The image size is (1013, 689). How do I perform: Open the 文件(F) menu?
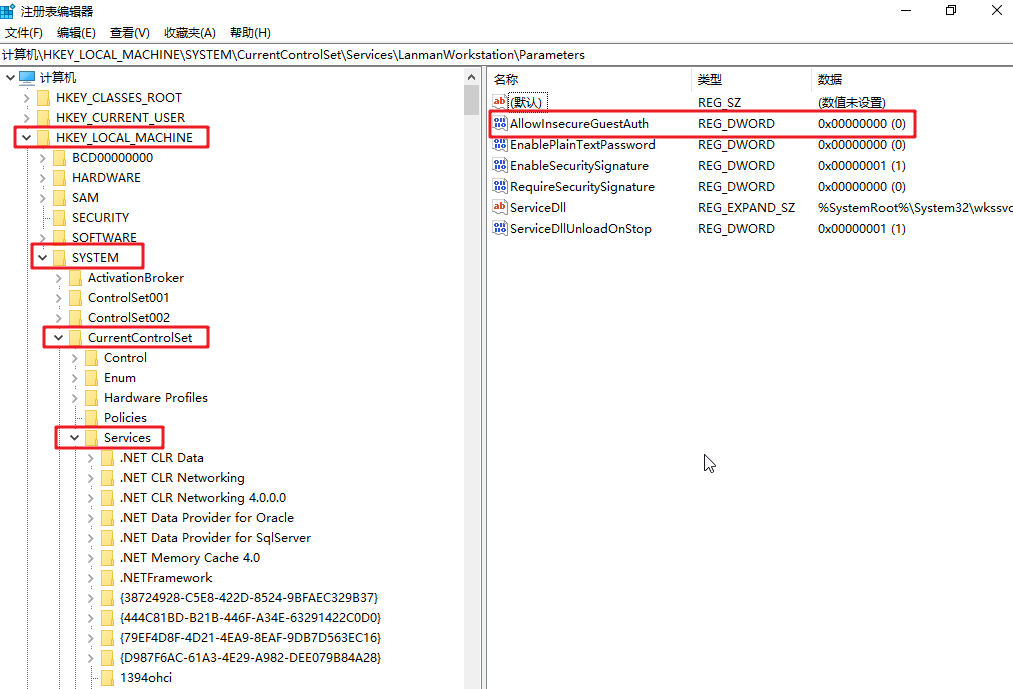[x=24, y=32]
